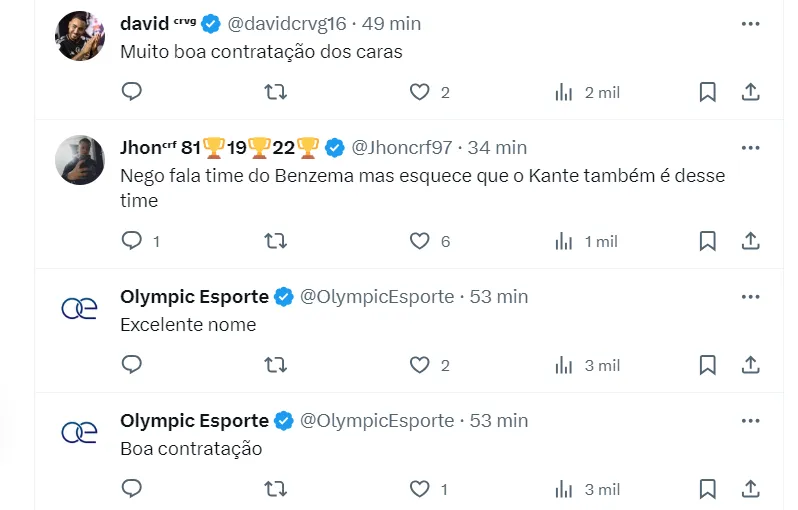Open the 34 min timestamp on Jhon's tweet
This screenshot has height=510, width=798.
497,148
